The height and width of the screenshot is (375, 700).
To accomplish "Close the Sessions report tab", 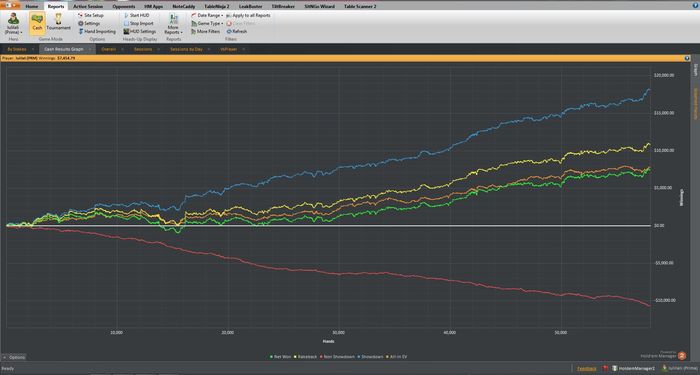I will pos(159,49).
